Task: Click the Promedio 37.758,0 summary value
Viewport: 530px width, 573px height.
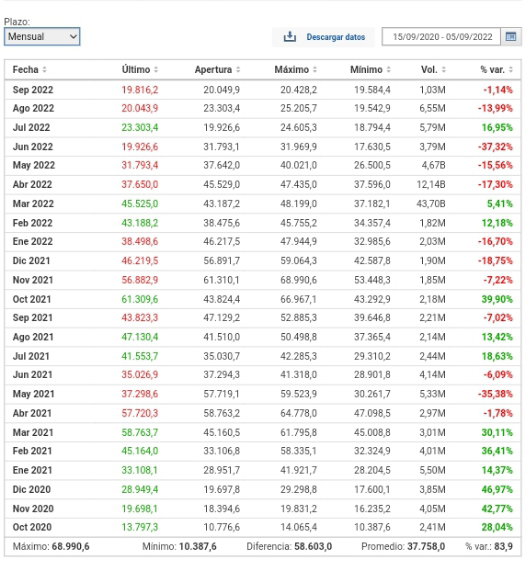Action: point(426,546)
